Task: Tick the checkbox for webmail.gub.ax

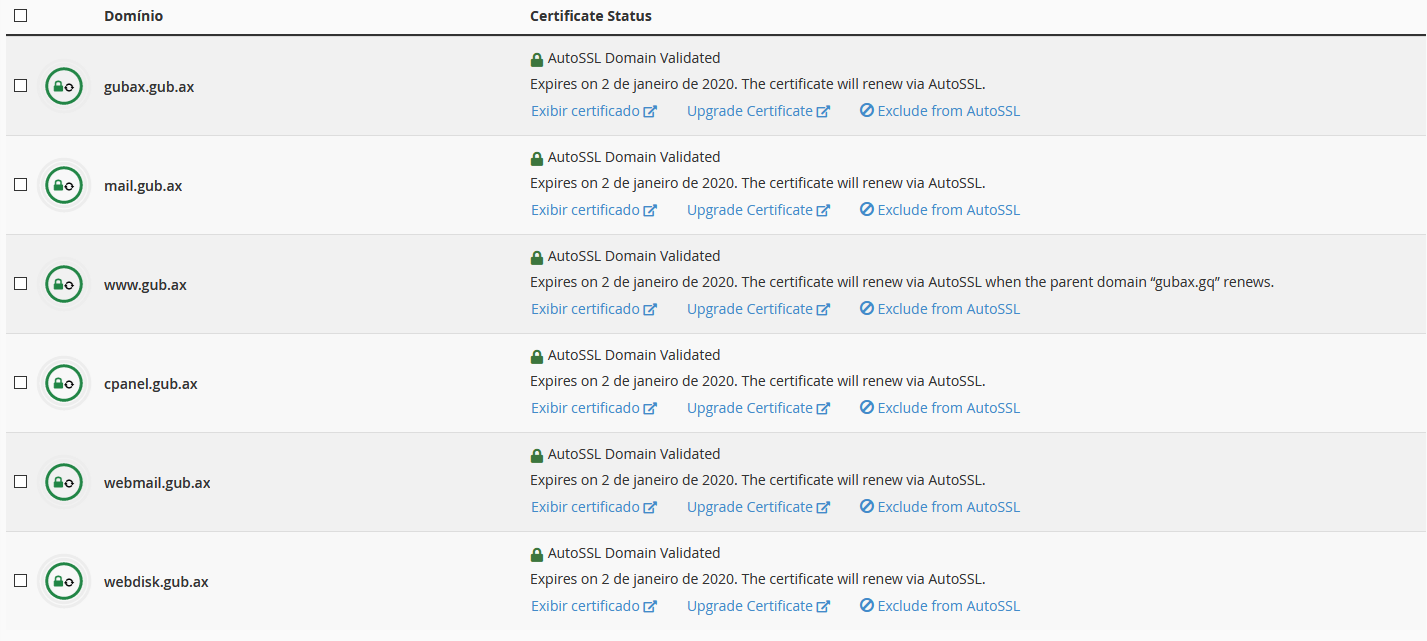Action: (x=21, y=482)
